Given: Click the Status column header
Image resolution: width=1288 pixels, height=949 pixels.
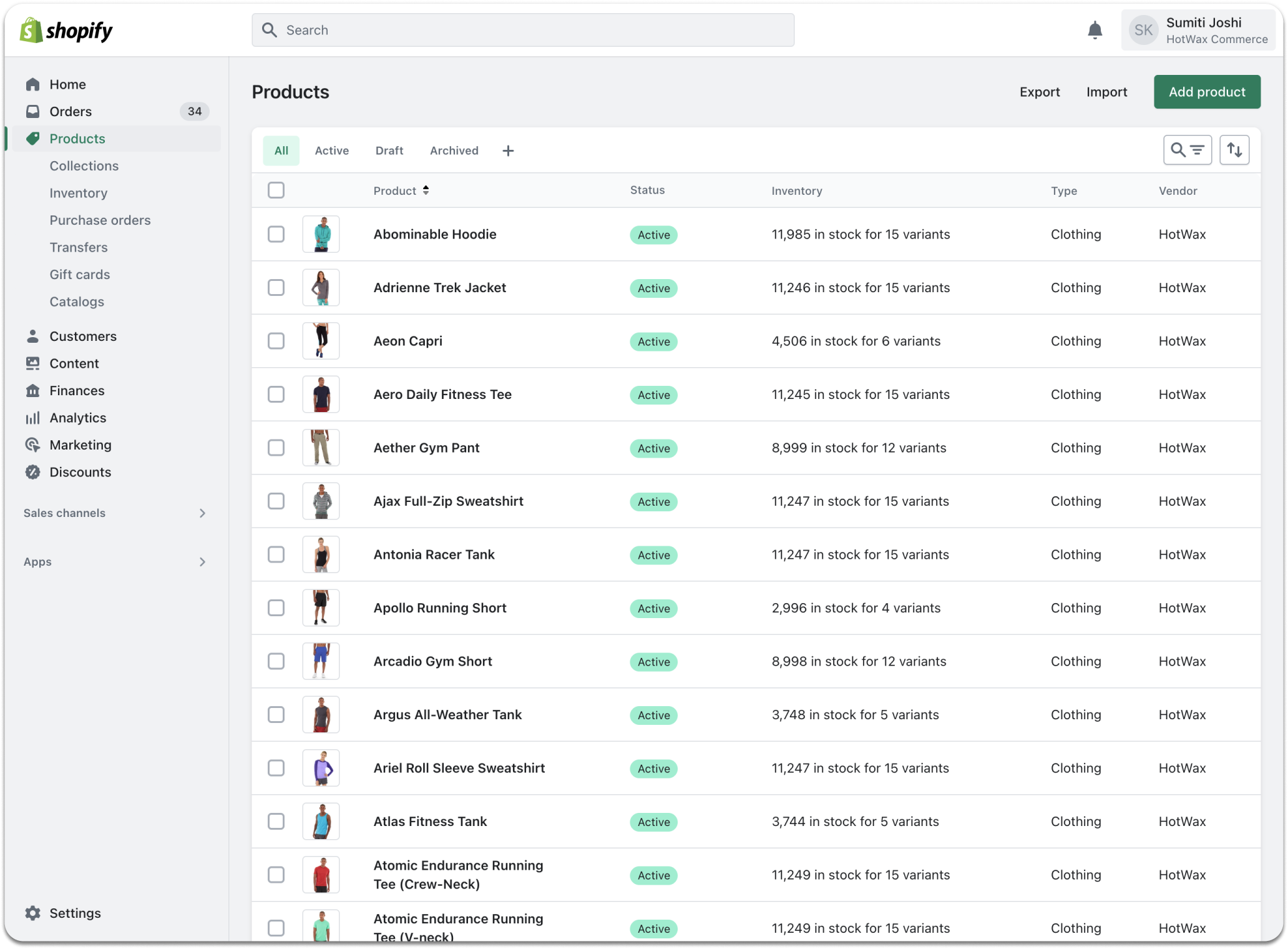Looking at the screenshot, I should 647,190.
